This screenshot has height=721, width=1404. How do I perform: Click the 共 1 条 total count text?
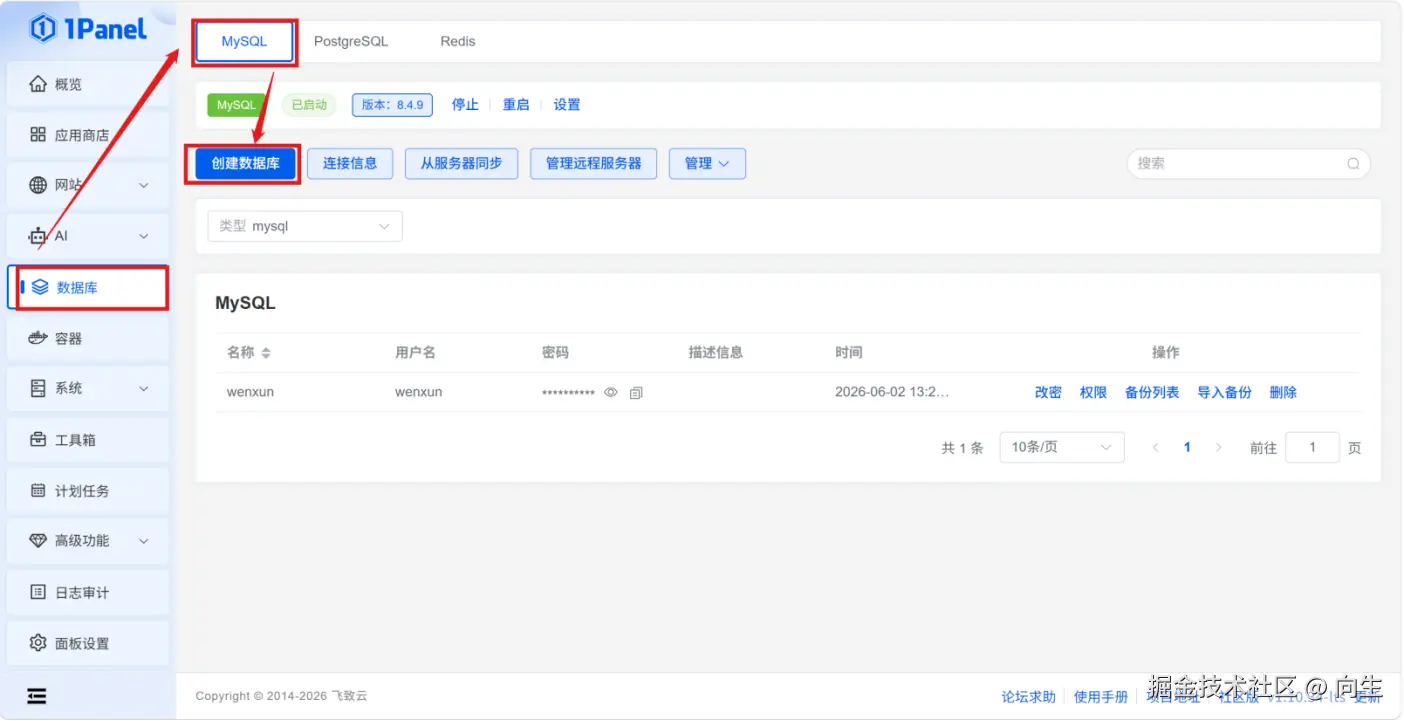click(962, 448)
